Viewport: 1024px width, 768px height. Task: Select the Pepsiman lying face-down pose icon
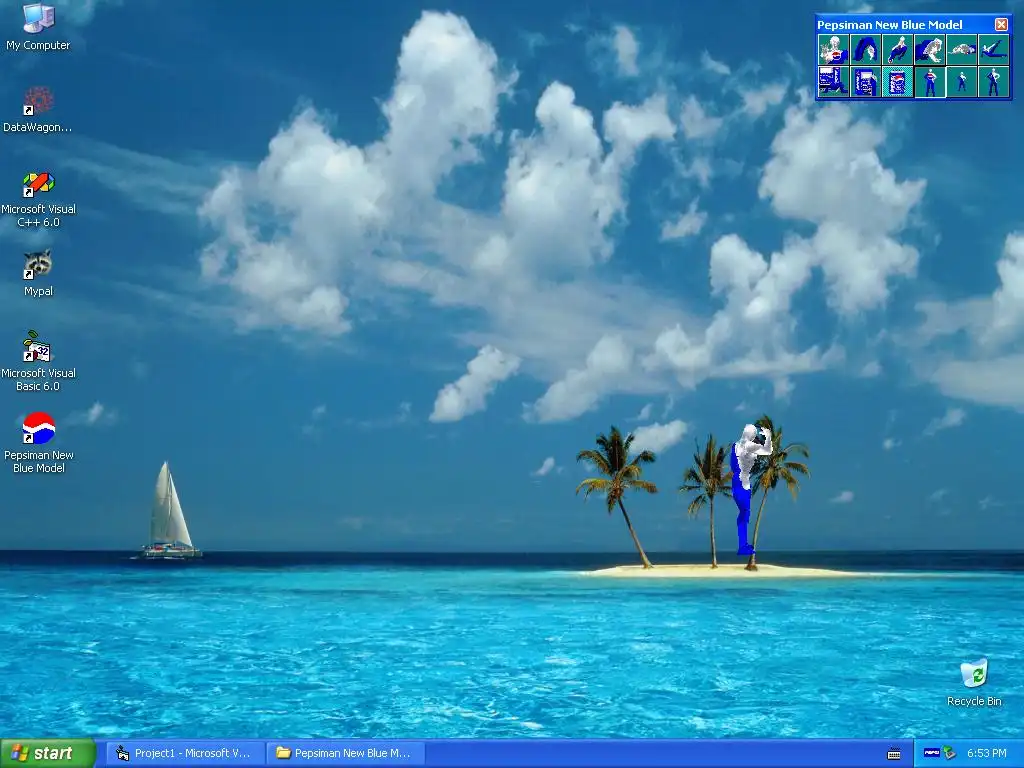(962, 50)
